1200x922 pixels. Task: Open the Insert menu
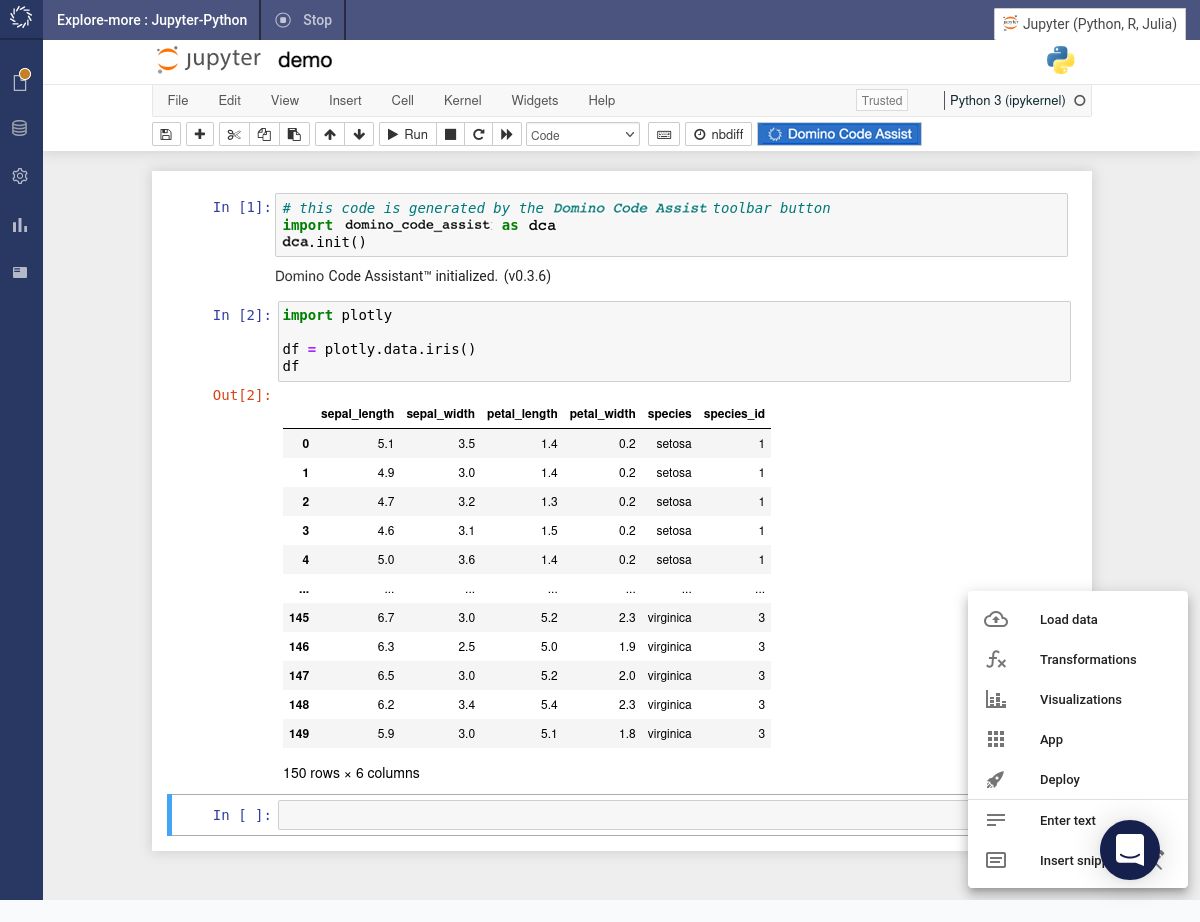point(345,100)
